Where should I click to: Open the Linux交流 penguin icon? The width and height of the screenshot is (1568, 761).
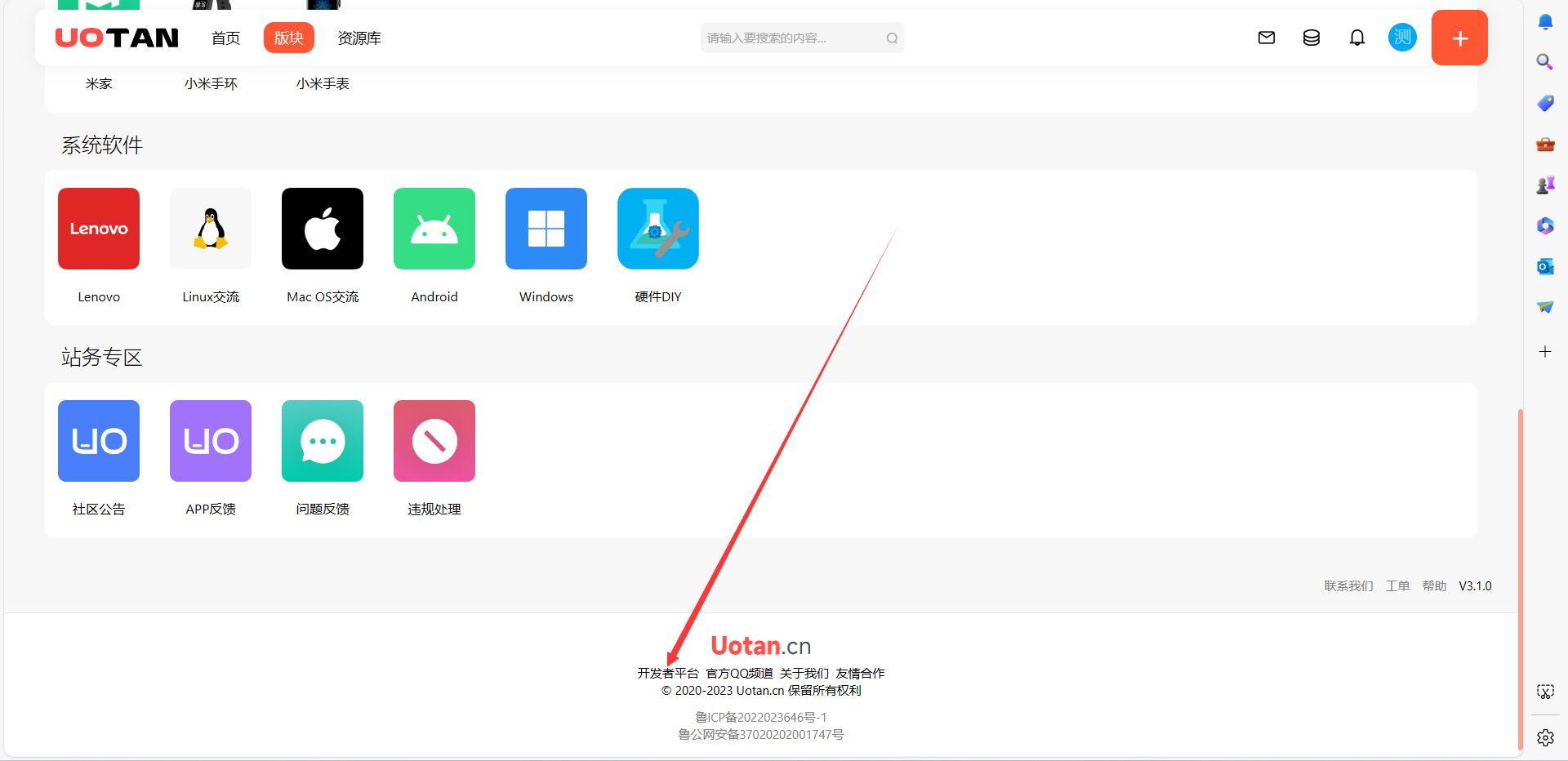211,229
